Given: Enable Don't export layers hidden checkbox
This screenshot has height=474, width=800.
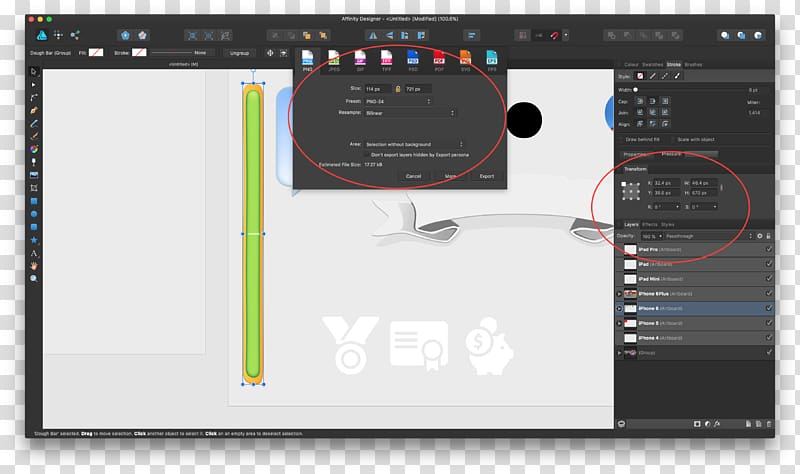Looking at the screenshot, I should [x=366, y=155].
